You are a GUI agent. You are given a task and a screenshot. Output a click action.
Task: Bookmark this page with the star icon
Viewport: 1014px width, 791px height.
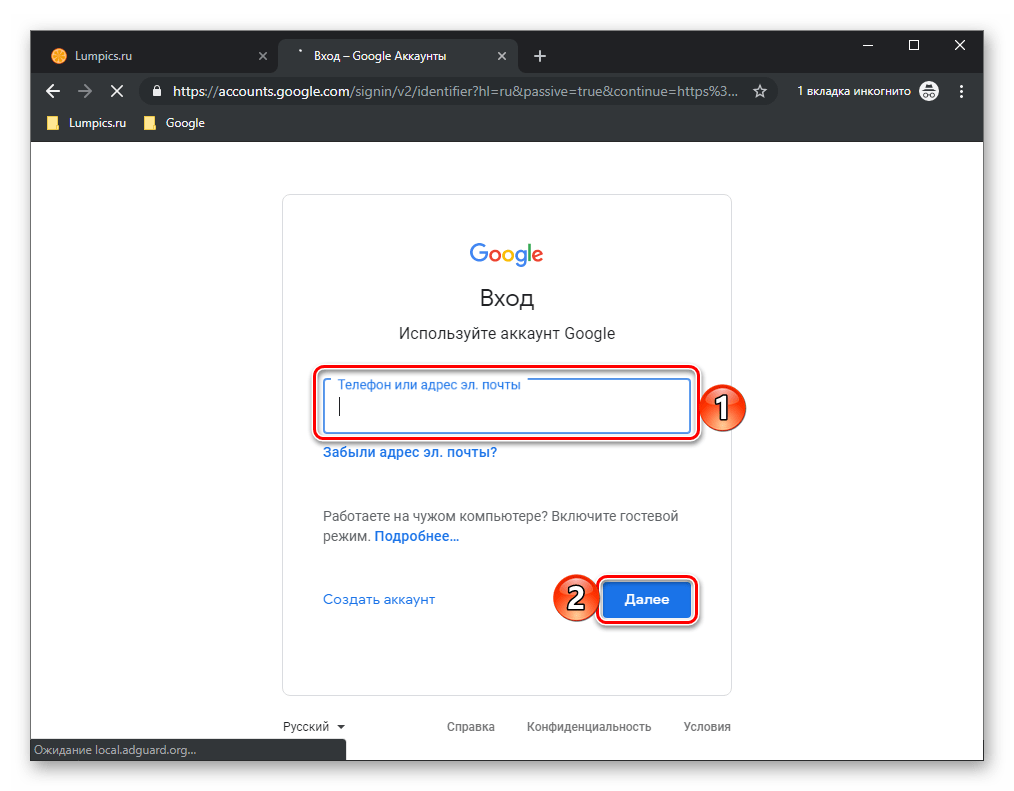pyautogui.click(x=760, y=91)
